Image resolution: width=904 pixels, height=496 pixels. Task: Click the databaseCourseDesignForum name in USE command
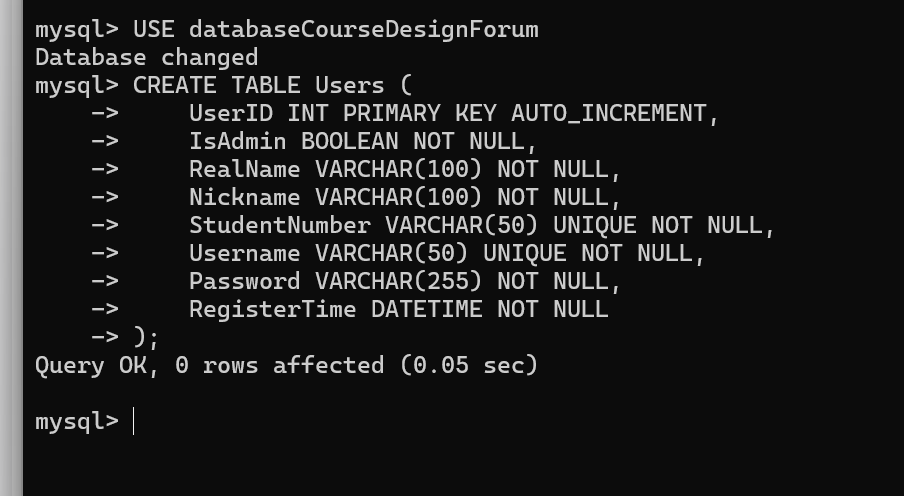(x=364, y=29)
